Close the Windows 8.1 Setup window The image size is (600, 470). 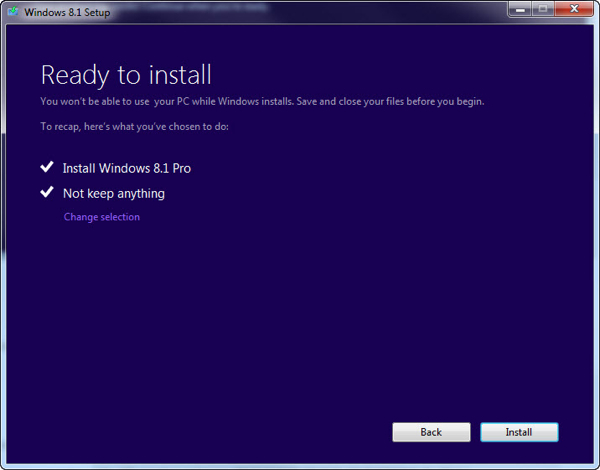point(574,9)
